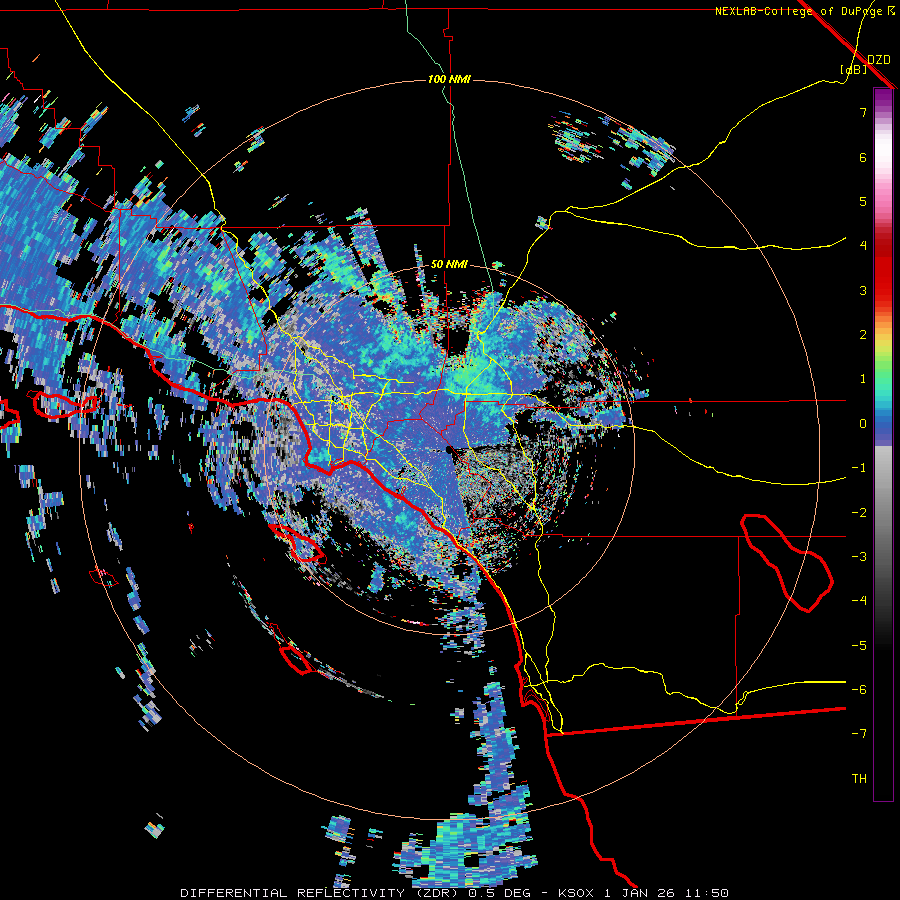Click the -2 value on color scale
The image size is (900, 900).
click(x=859, y=513)
